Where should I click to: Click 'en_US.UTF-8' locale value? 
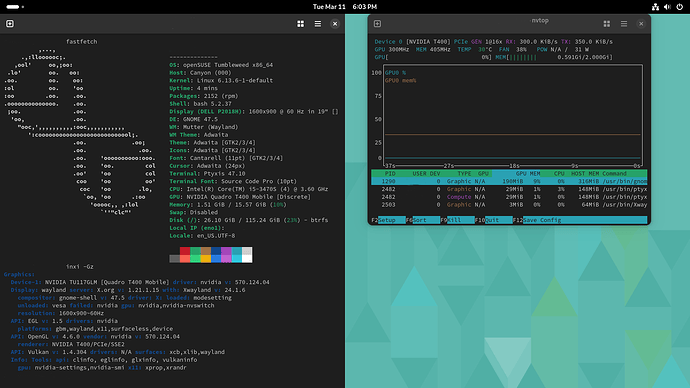(x=216, y=236)
